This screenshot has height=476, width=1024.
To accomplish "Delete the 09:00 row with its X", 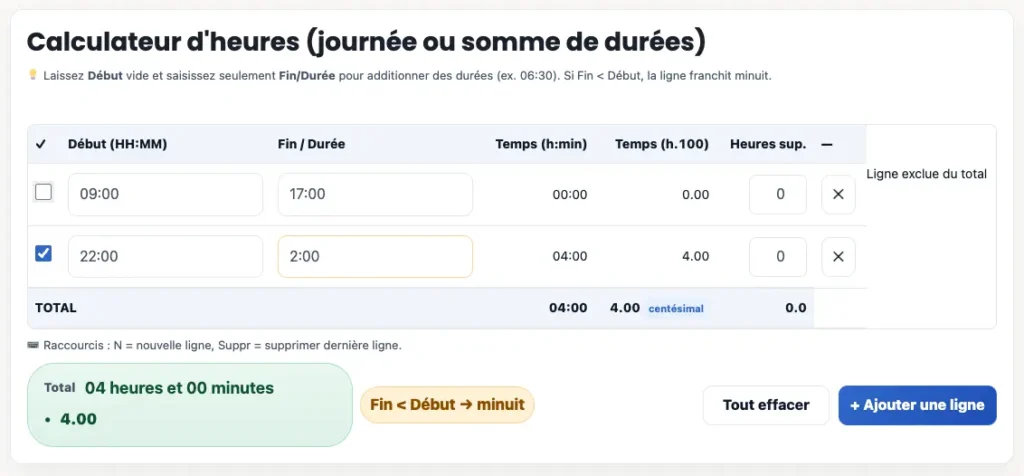I will point(838,194).
